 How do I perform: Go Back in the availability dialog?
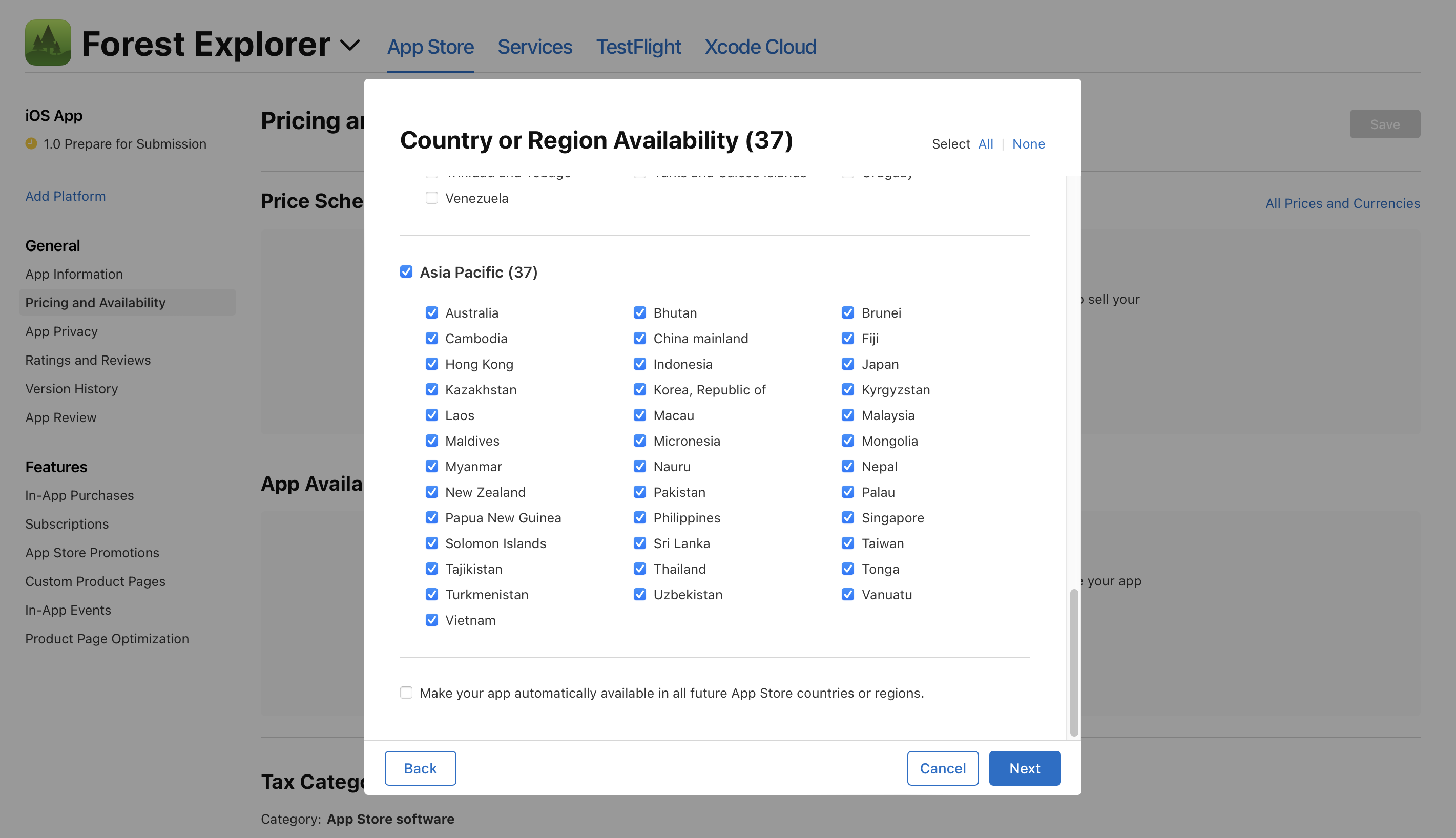click(x=420, y=768)
